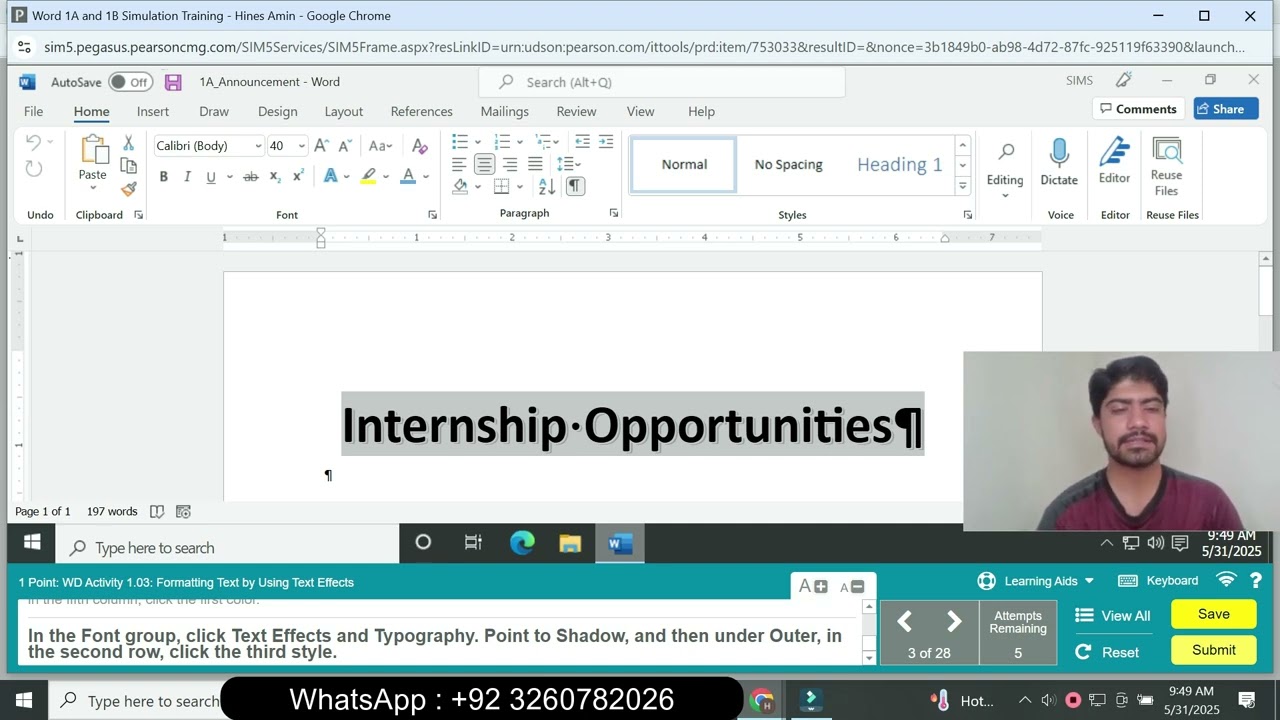Click in the Search (Alt+Q) box
Image resolution: width=1280 pixels, height=720 pixels.
pyautogui.click(x=662, y=82)
